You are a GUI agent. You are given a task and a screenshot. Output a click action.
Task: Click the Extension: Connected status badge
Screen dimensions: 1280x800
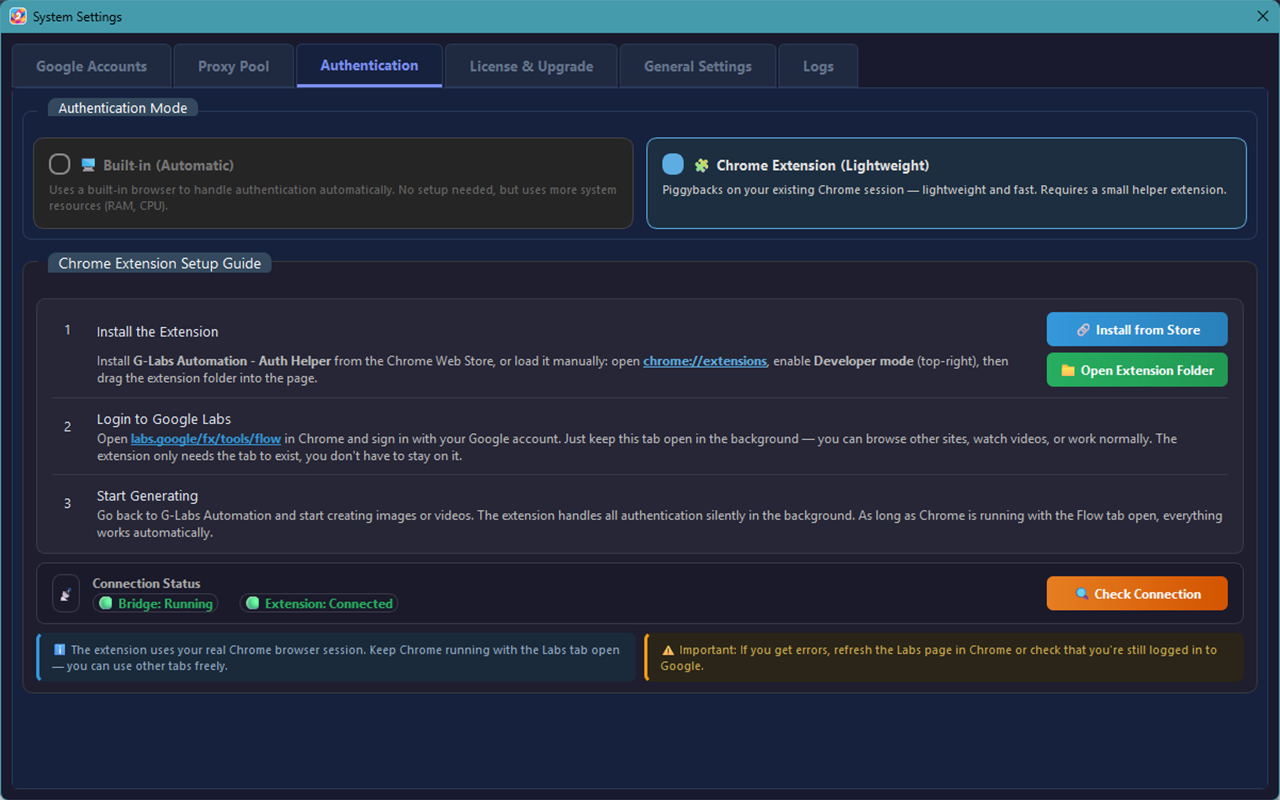point(318,604)
